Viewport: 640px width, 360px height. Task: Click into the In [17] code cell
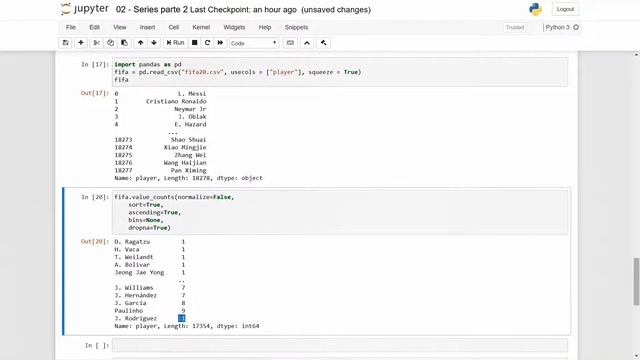[340, 72]
